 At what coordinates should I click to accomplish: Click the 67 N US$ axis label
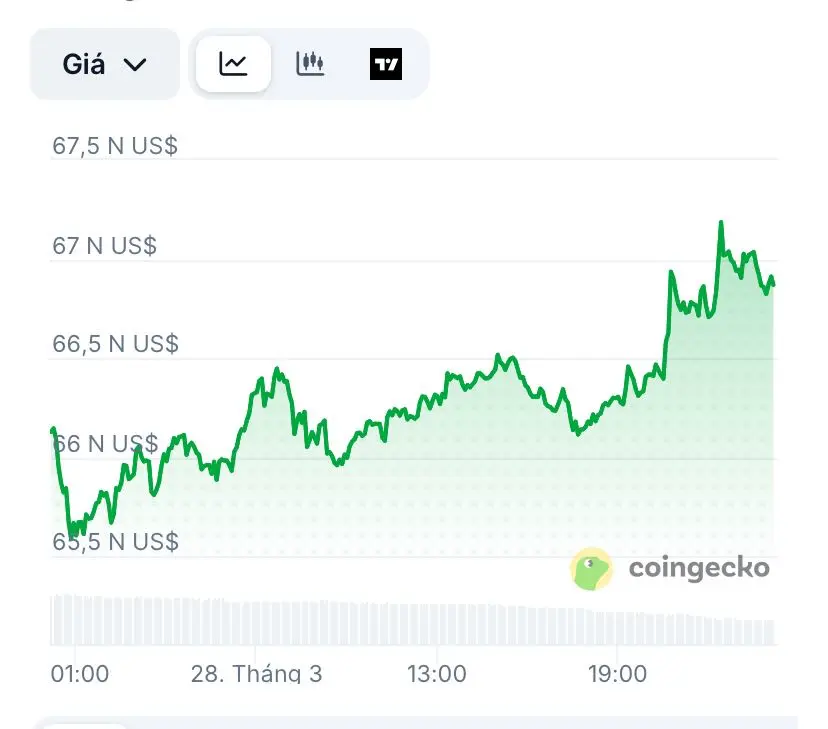104,245
